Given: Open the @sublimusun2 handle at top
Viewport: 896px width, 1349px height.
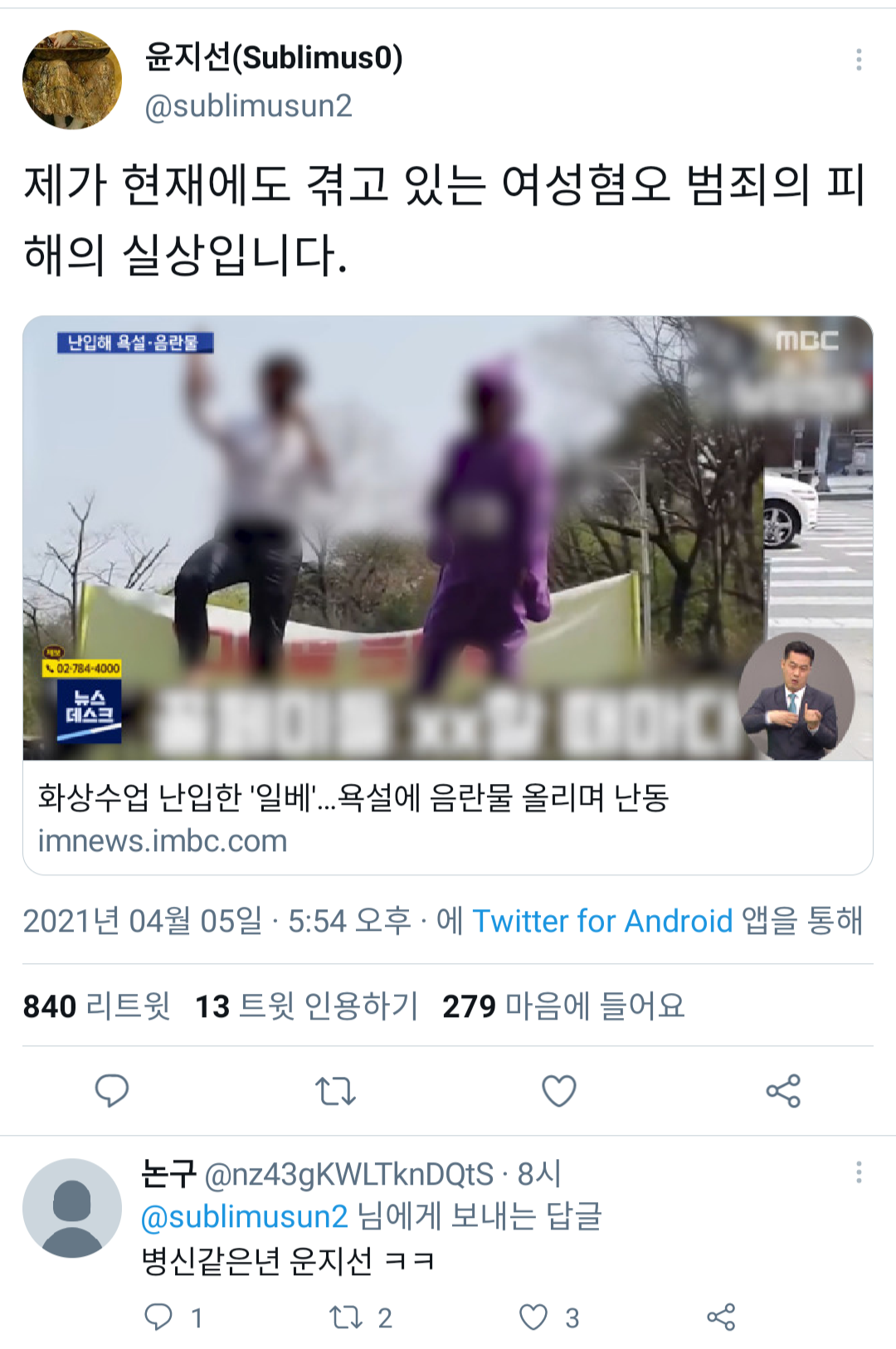Looking at the screenshot, I should click(x=249, y=105).
